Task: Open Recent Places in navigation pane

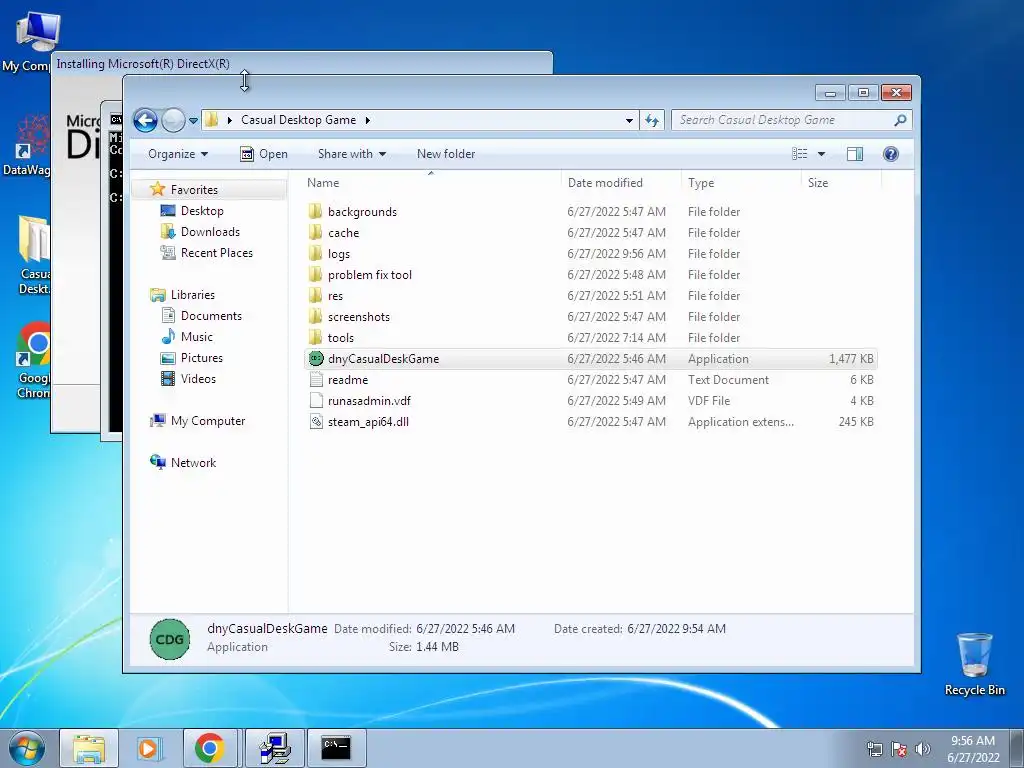Action: (x=216, y=253)
